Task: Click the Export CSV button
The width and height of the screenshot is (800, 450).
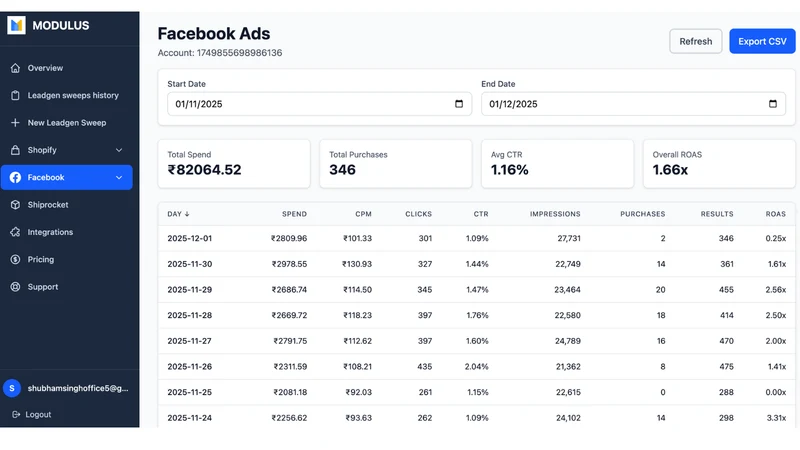Action: click(762, 41)
